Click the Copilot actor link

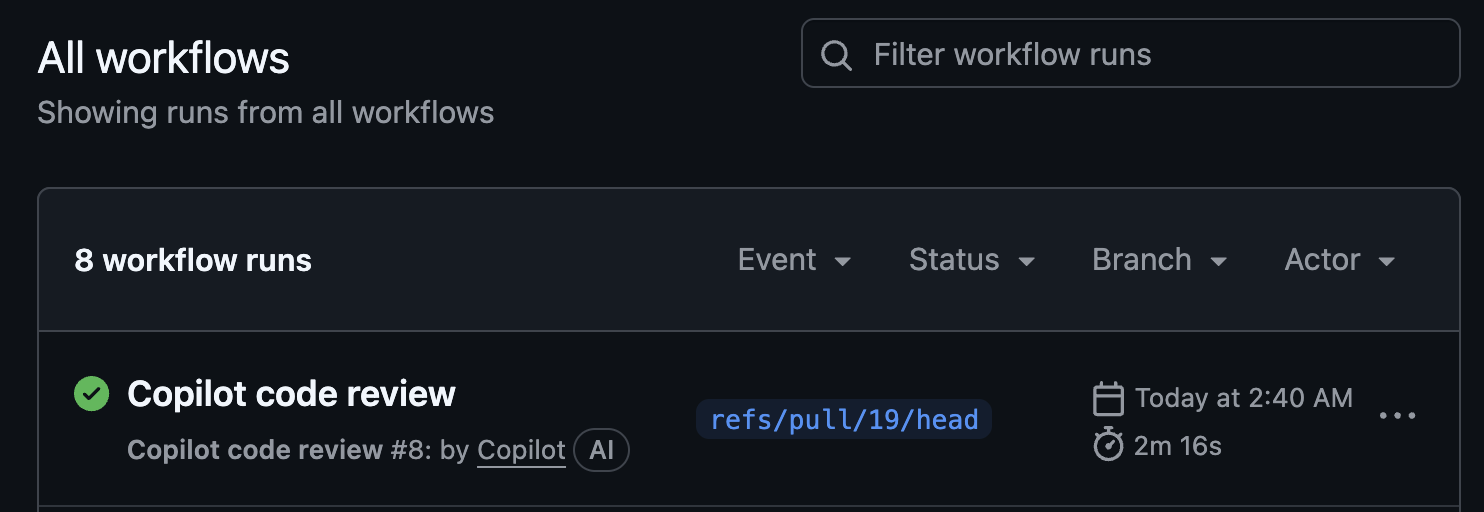tap(521, 451)
